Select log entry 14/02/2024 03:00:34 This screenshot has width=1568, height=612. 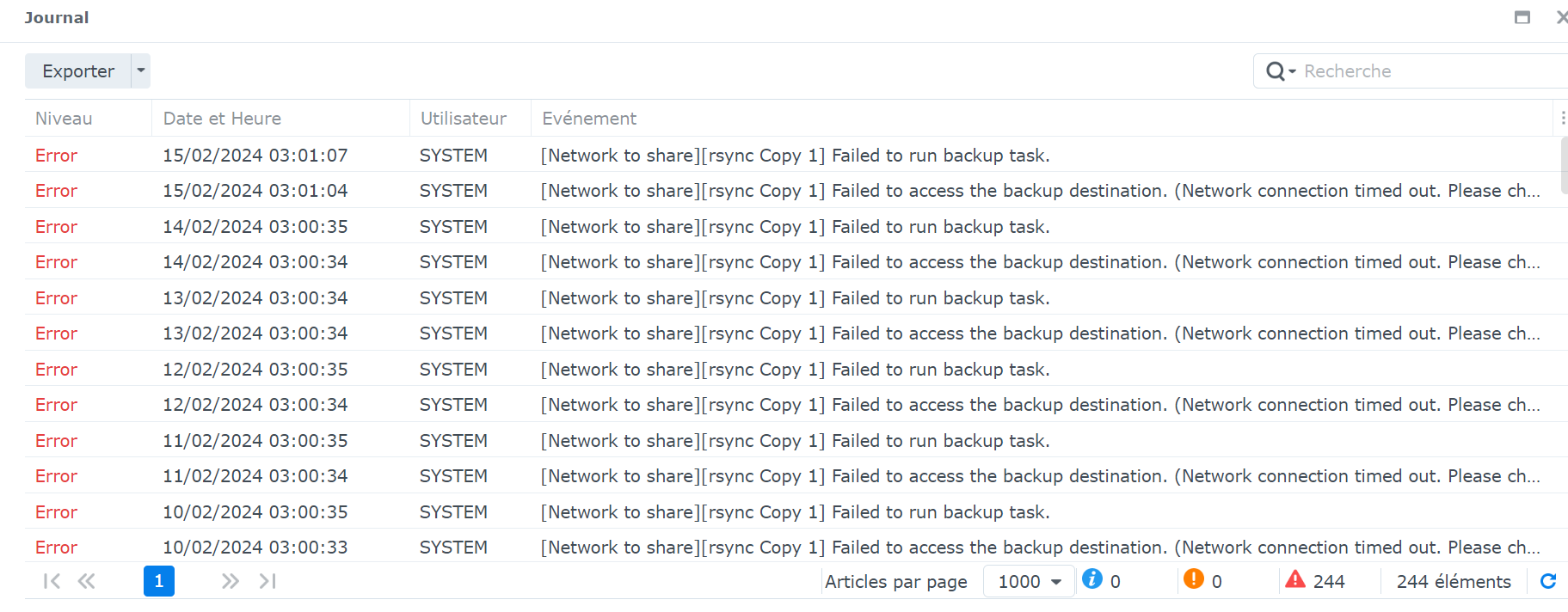[792, 262]
